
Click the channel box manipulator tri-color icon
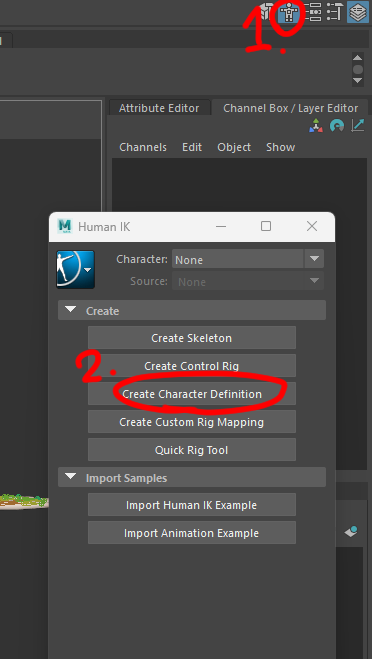(316, 126)
